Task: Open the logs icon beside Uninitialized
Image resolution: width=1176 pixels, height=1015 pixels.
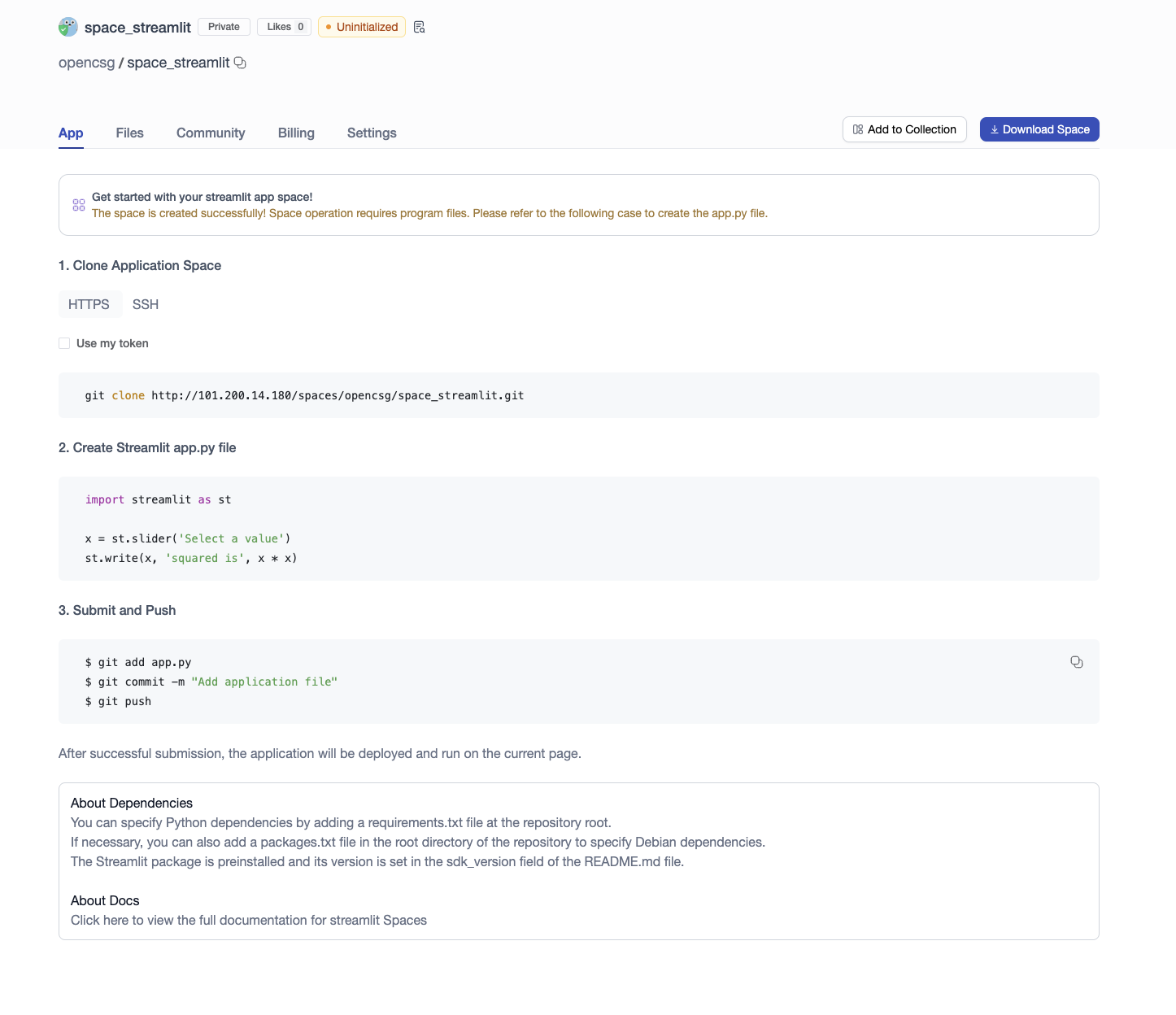Action: (x=419, y=27)
